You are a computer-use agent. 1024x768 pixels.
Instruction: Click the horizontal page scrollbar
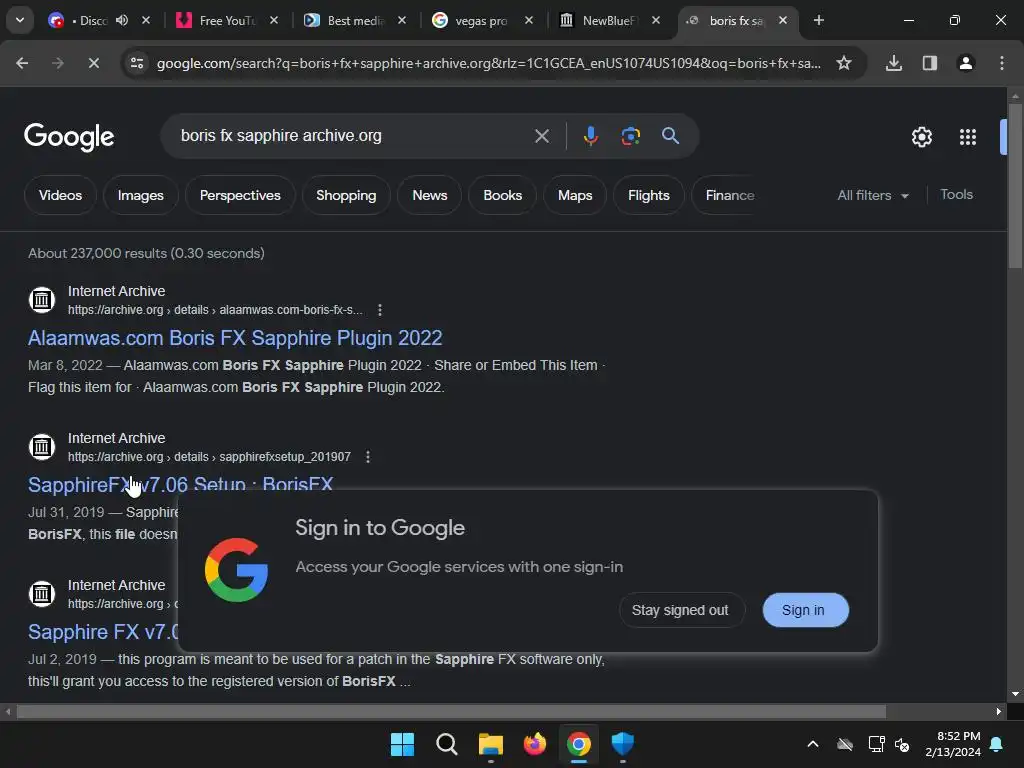451,711
